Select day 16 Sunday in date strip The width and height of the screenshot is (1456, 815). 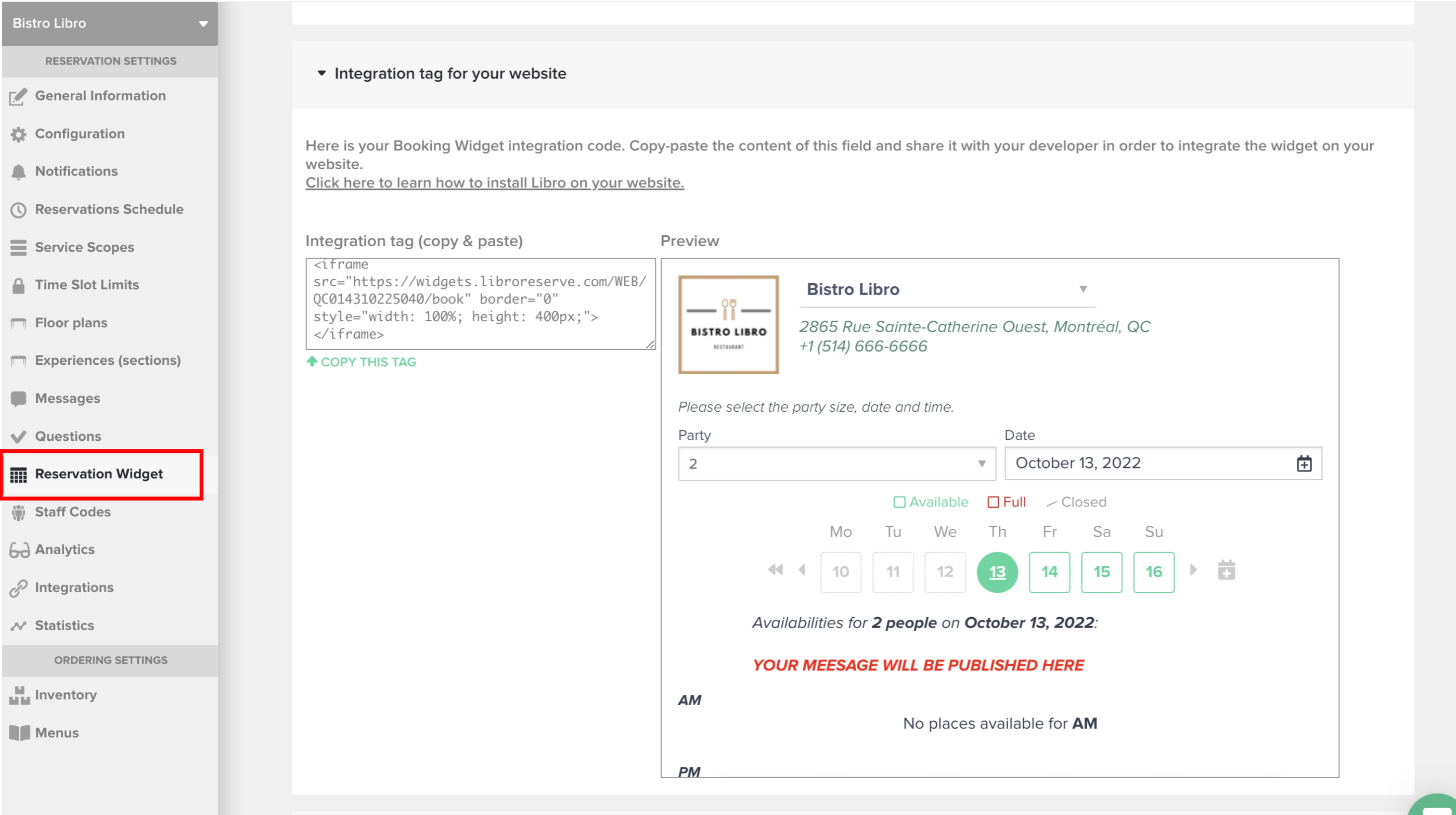point(1153,572)
